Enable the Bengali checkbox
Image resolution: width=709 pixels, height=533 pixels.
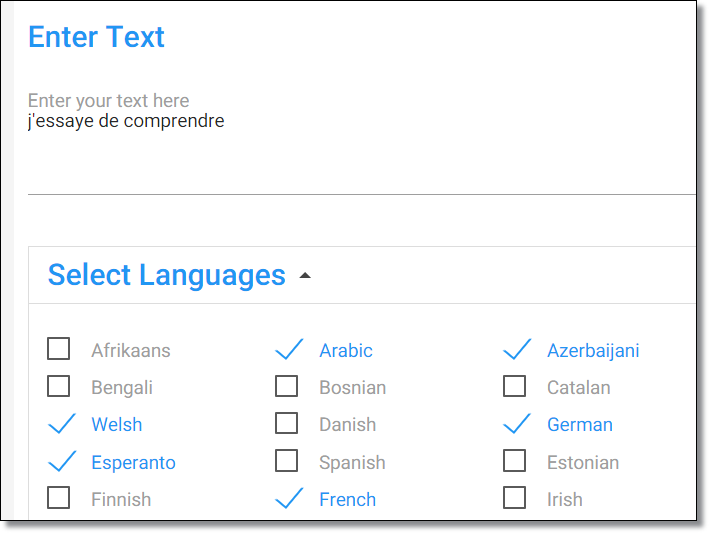59,386
